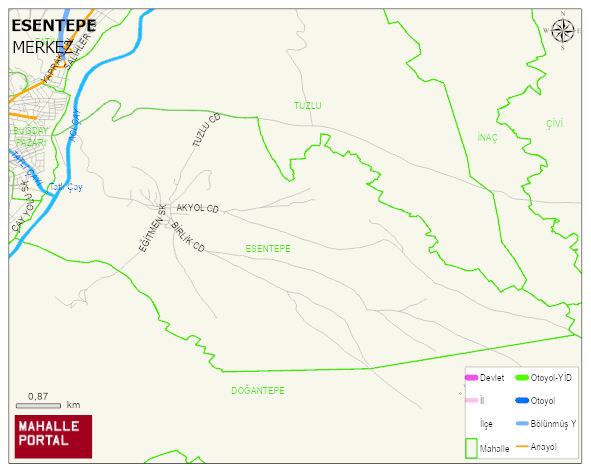This screenshot has height=472, width=591.
Task: Select the BİRLİK CD street label
Action: pos(188,237)
